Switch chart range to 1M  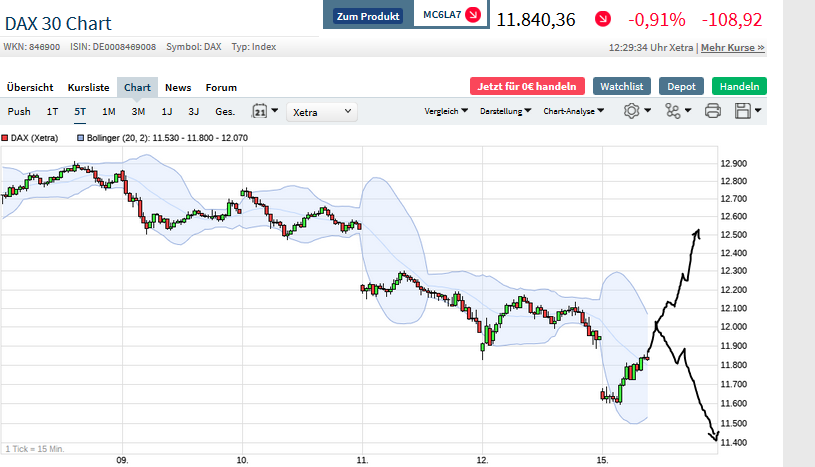tap(109, 112)
